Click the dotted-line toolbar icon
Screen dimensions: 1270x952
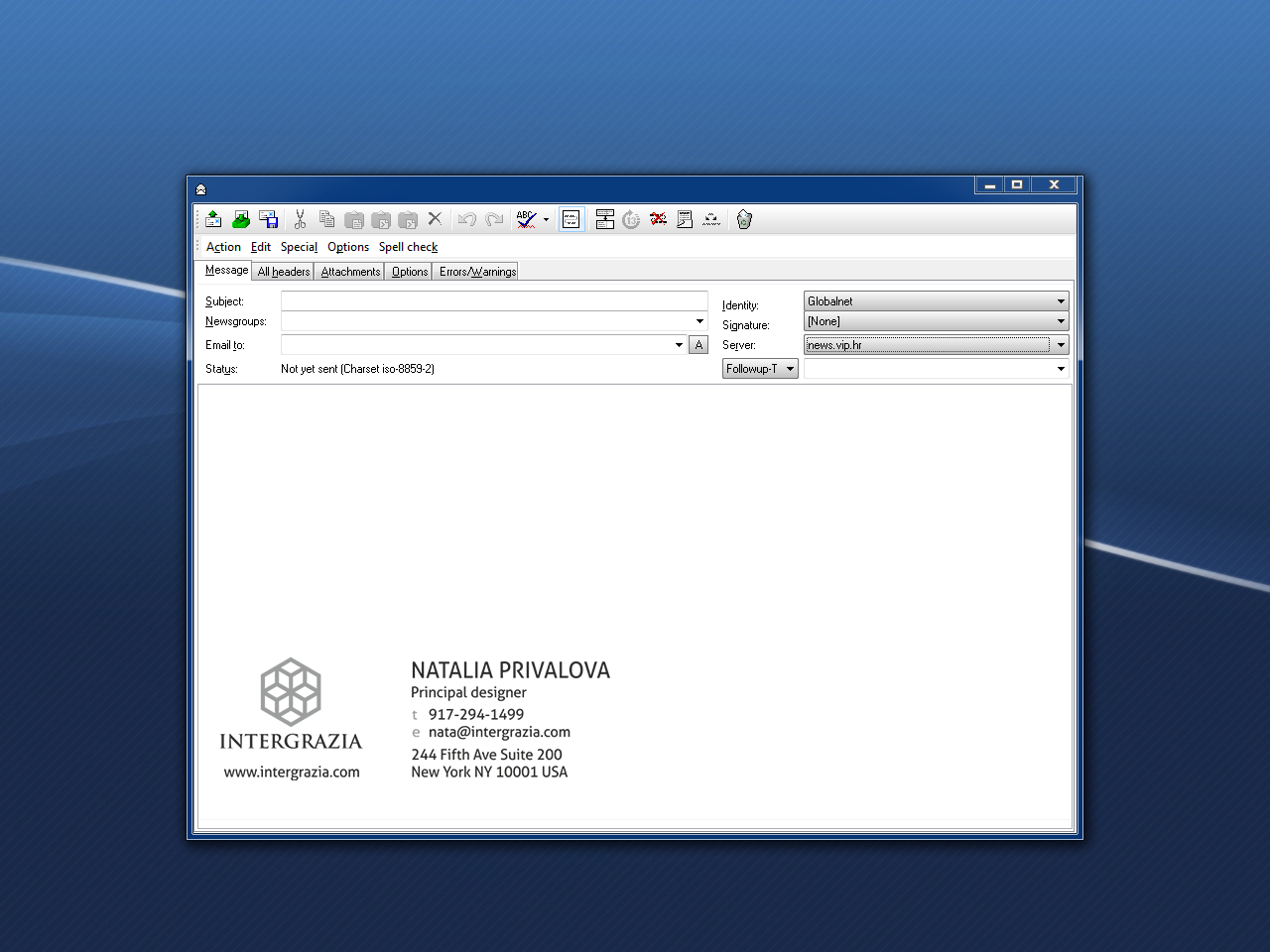[711, 219]
